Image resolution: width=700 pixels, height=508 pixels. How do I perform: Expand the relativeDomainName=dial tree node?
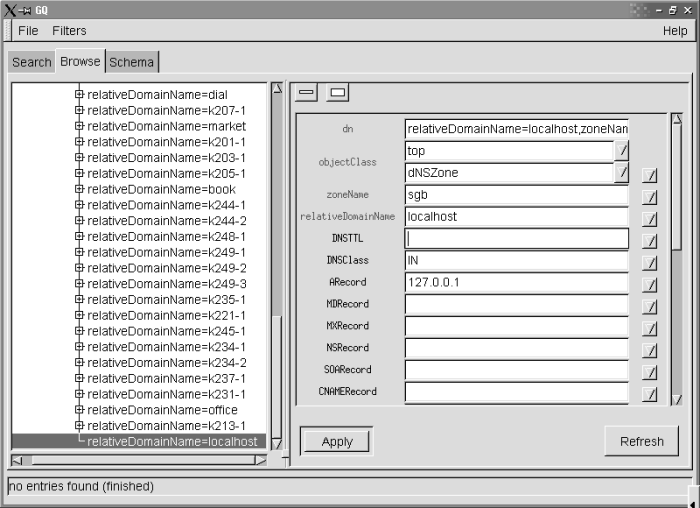[x=80, y=95]
